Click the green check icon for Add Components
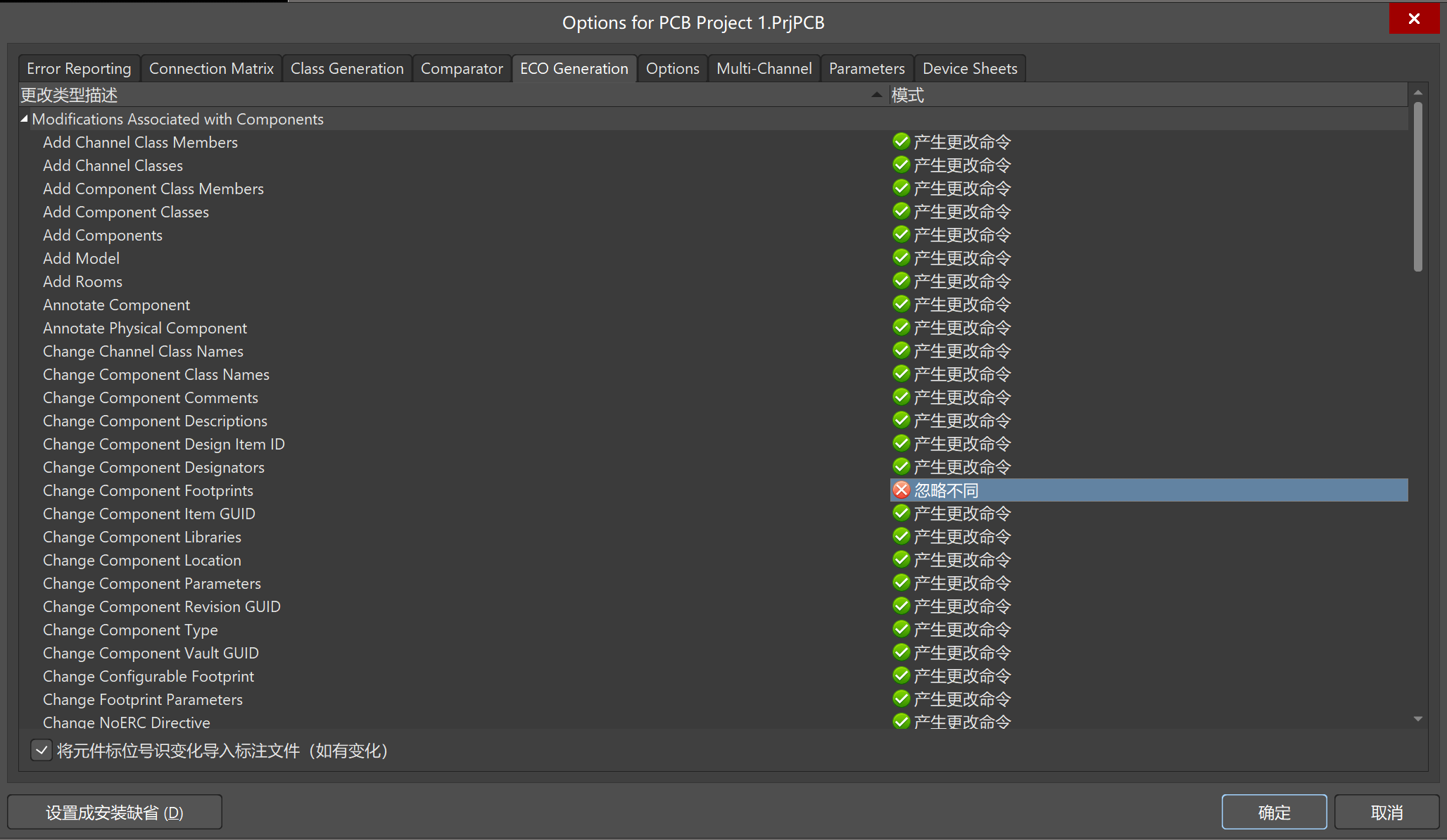Screen dimensions: 1447x840 click(x=901, y=234)
